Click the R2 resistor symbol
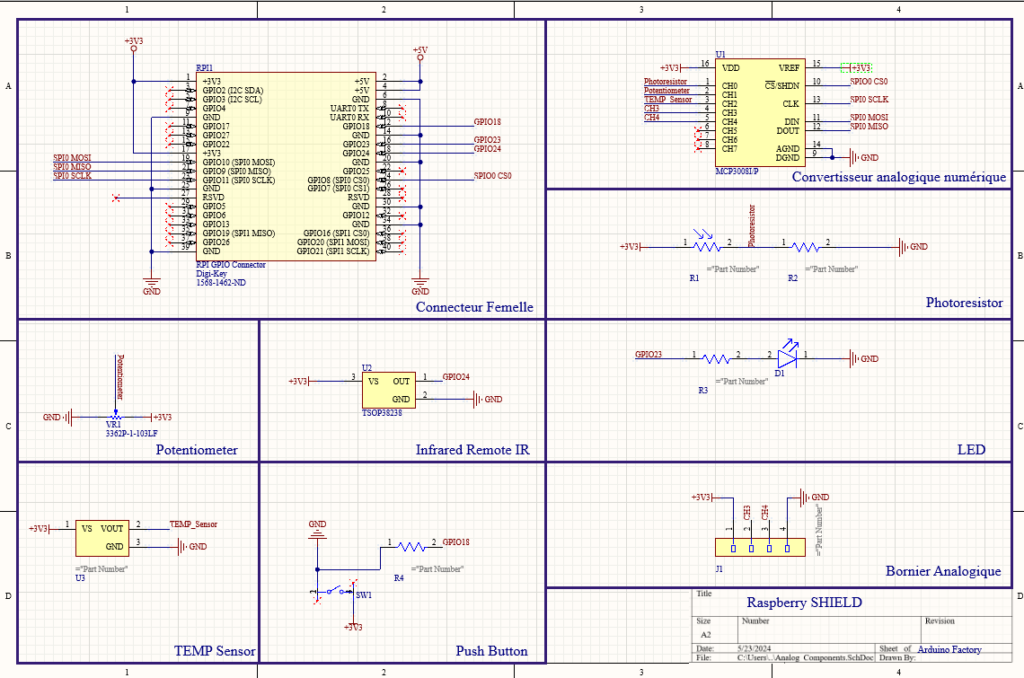This screenshot has width=1024, height=678. [806, 246]
